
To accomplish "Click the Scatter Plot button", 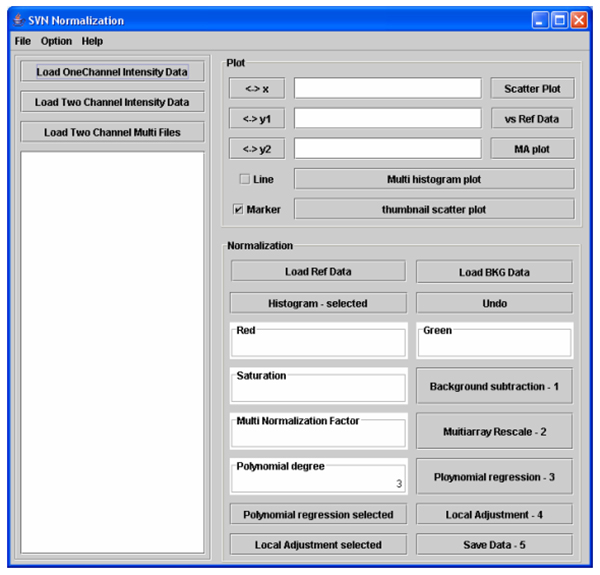I will click(x=532, y=89).
